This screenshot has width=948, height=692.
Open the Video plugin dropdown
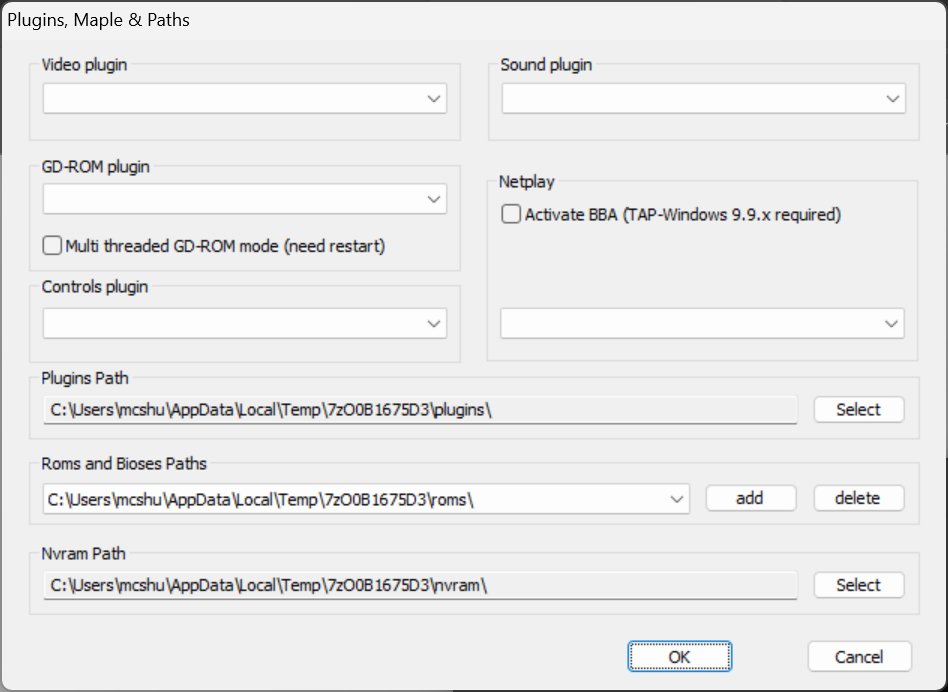[244, 99]
